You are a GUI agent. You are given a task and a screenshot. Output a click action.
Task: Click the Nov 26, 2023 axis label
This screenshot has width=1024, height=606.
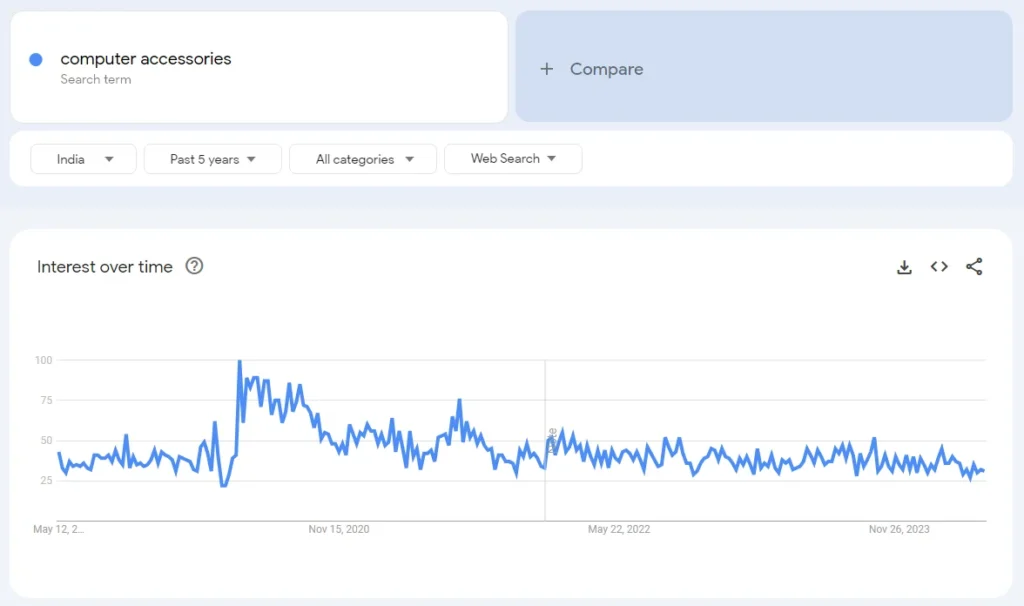coord(898,529)
